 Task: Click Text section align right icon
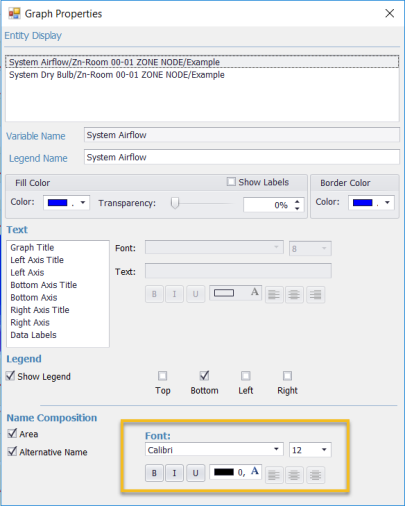pyautogui.click(x=315, y=295)
